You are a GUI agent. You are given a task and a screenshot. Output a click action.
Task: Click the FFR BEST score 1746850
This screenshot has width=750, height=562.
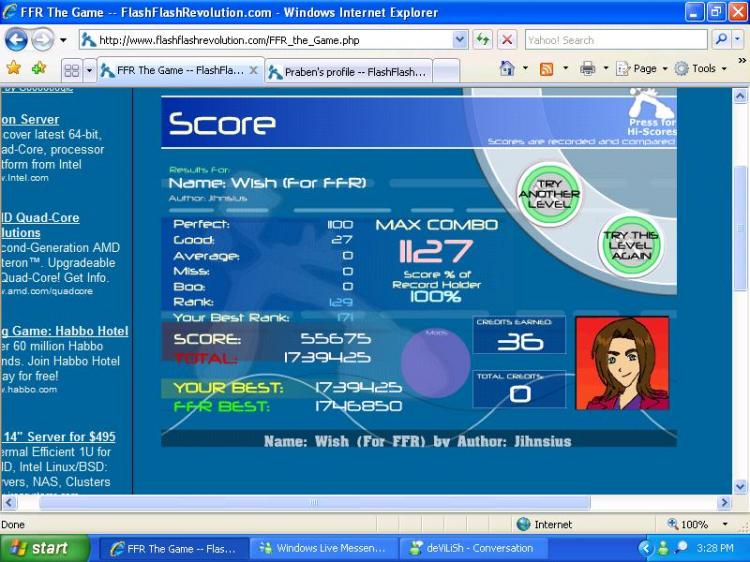coord(358,407)
